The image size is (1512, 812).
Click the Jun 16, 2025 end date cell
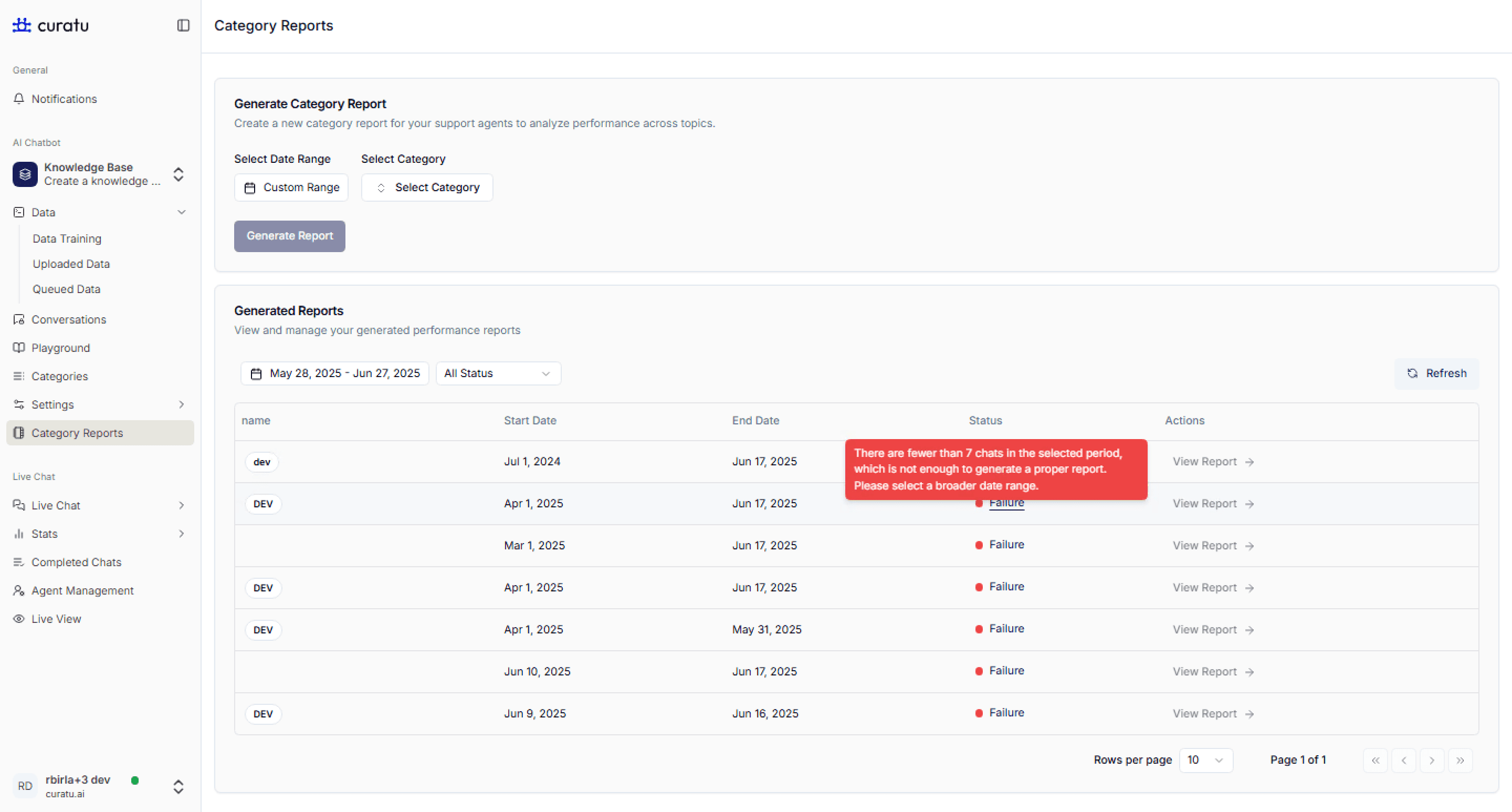tap(765, 713)
